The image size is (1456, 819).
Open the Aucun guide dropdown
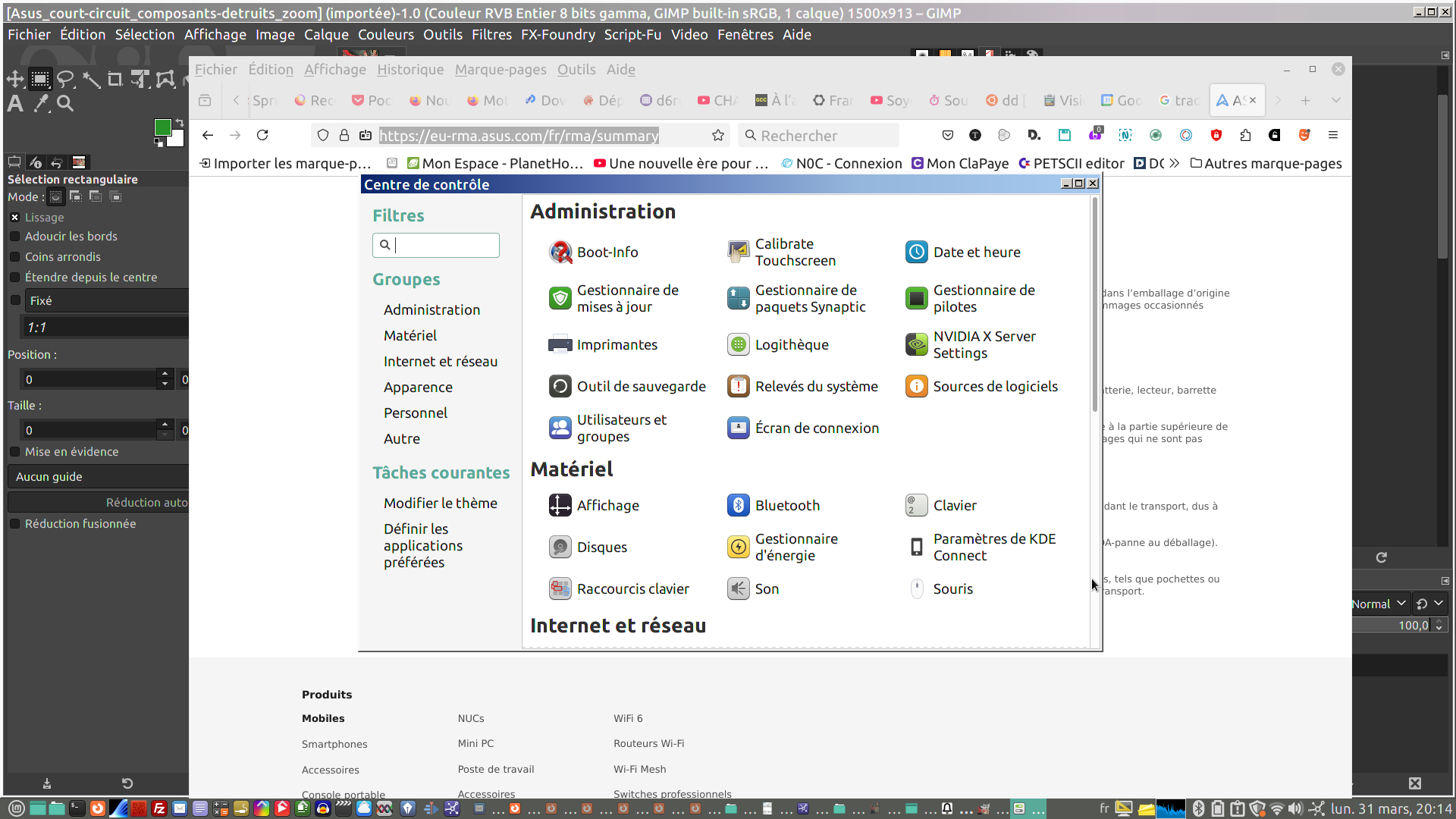(x=99, y=476)
